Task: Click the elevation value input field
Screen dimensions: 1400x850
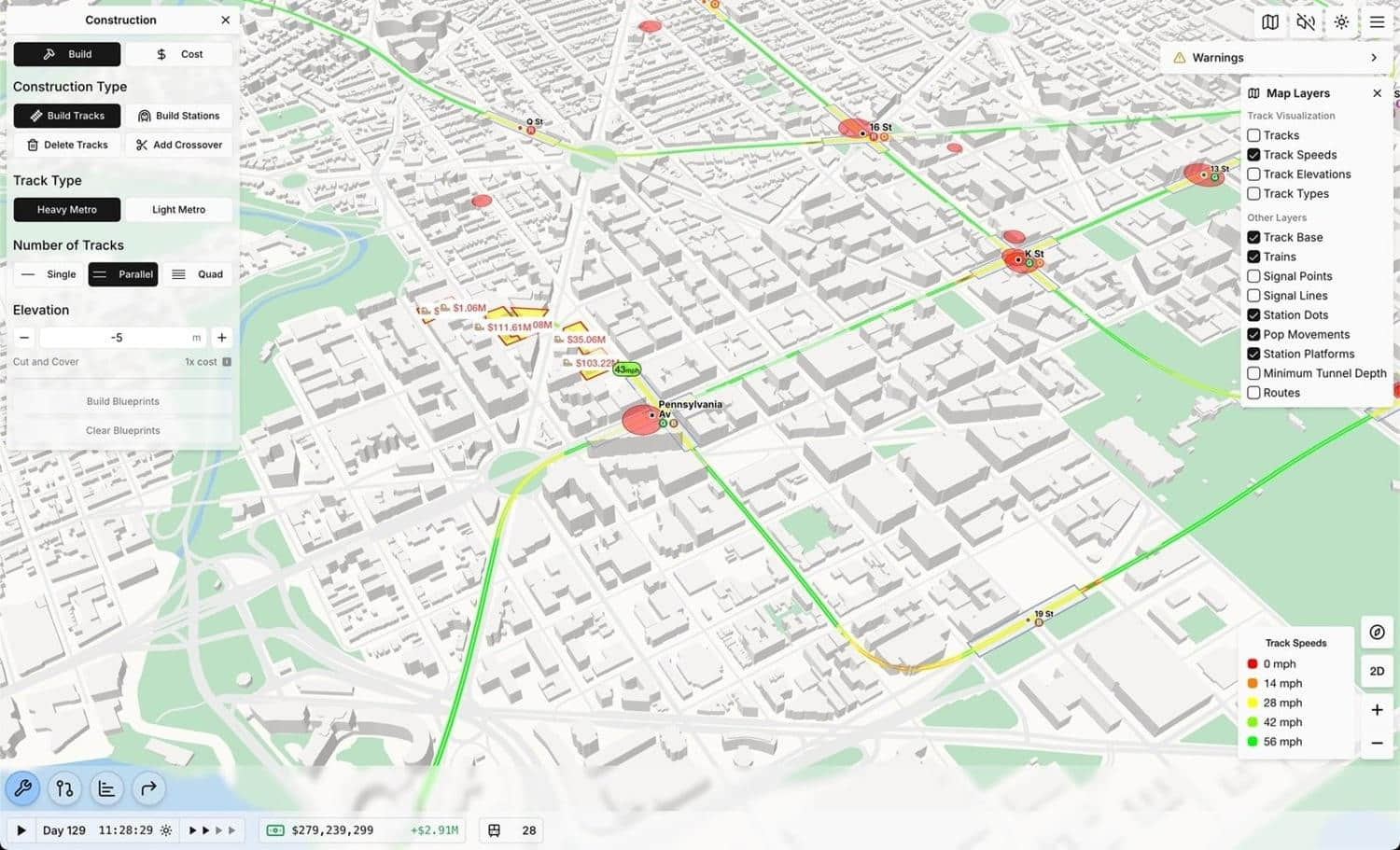Action: pos(117,338)
